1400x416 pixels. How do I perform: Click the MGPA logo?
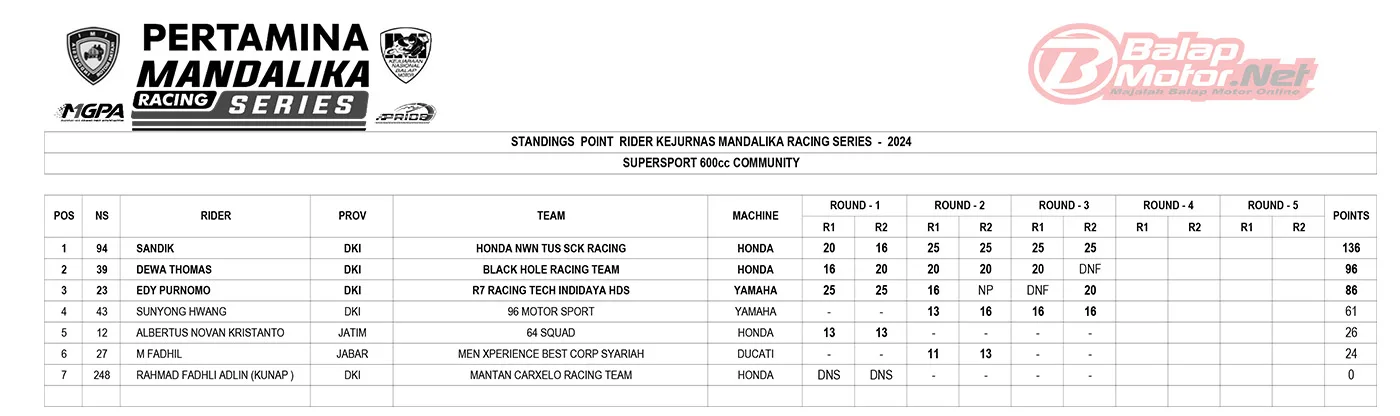coord(92,112)
